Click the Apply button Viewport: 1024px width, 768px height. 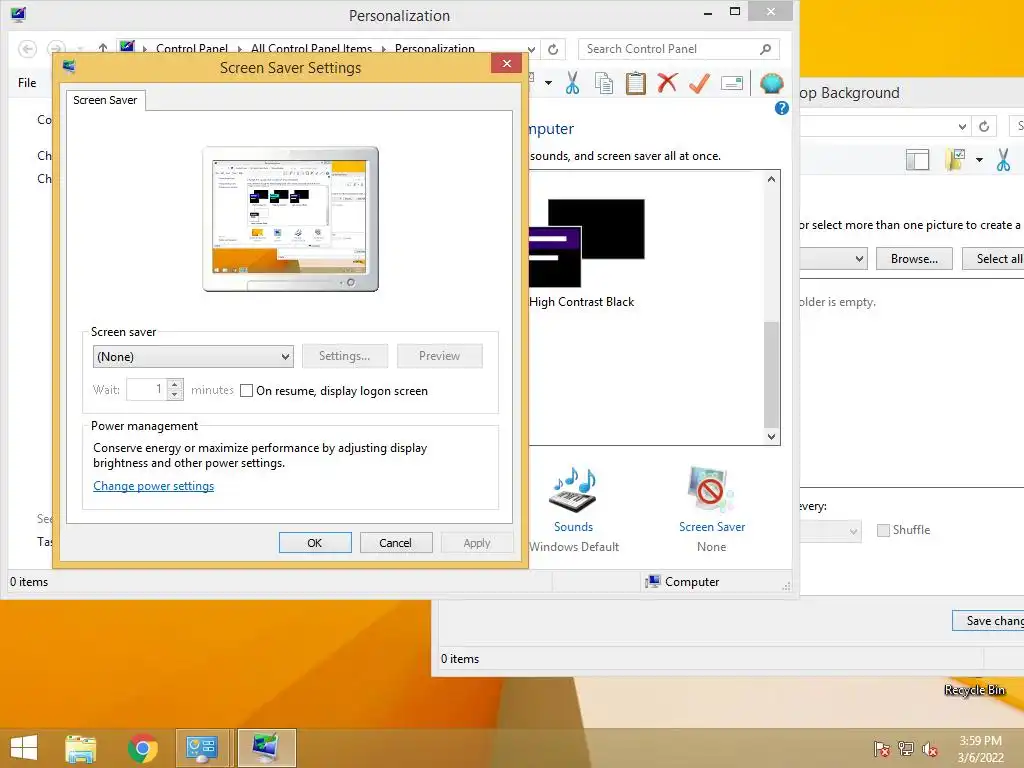point(477,543)
